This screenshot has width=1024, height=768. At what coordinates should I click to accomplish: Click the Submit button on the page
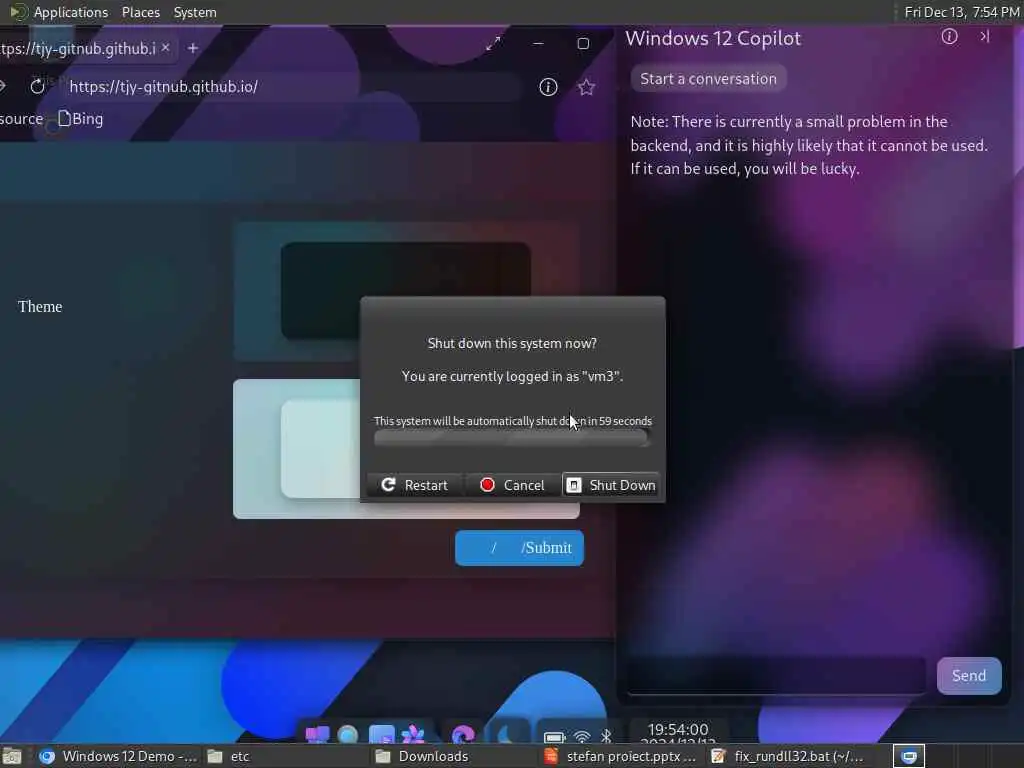pyautogui.click(x=519, y=548)
